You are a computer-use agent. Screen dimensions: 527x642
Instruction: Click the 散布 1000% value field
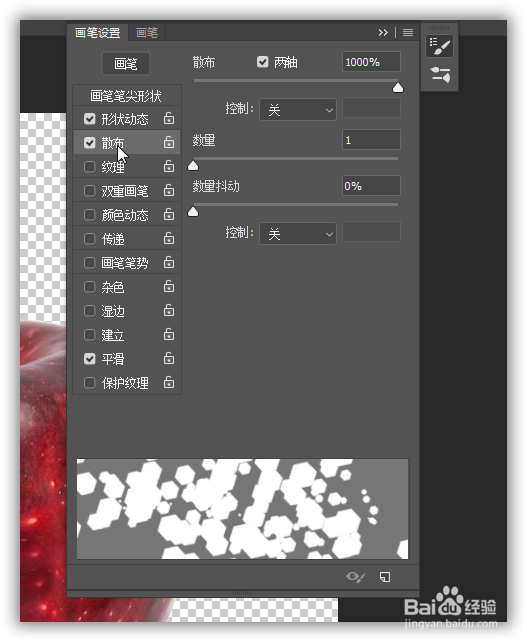point(371,62)
